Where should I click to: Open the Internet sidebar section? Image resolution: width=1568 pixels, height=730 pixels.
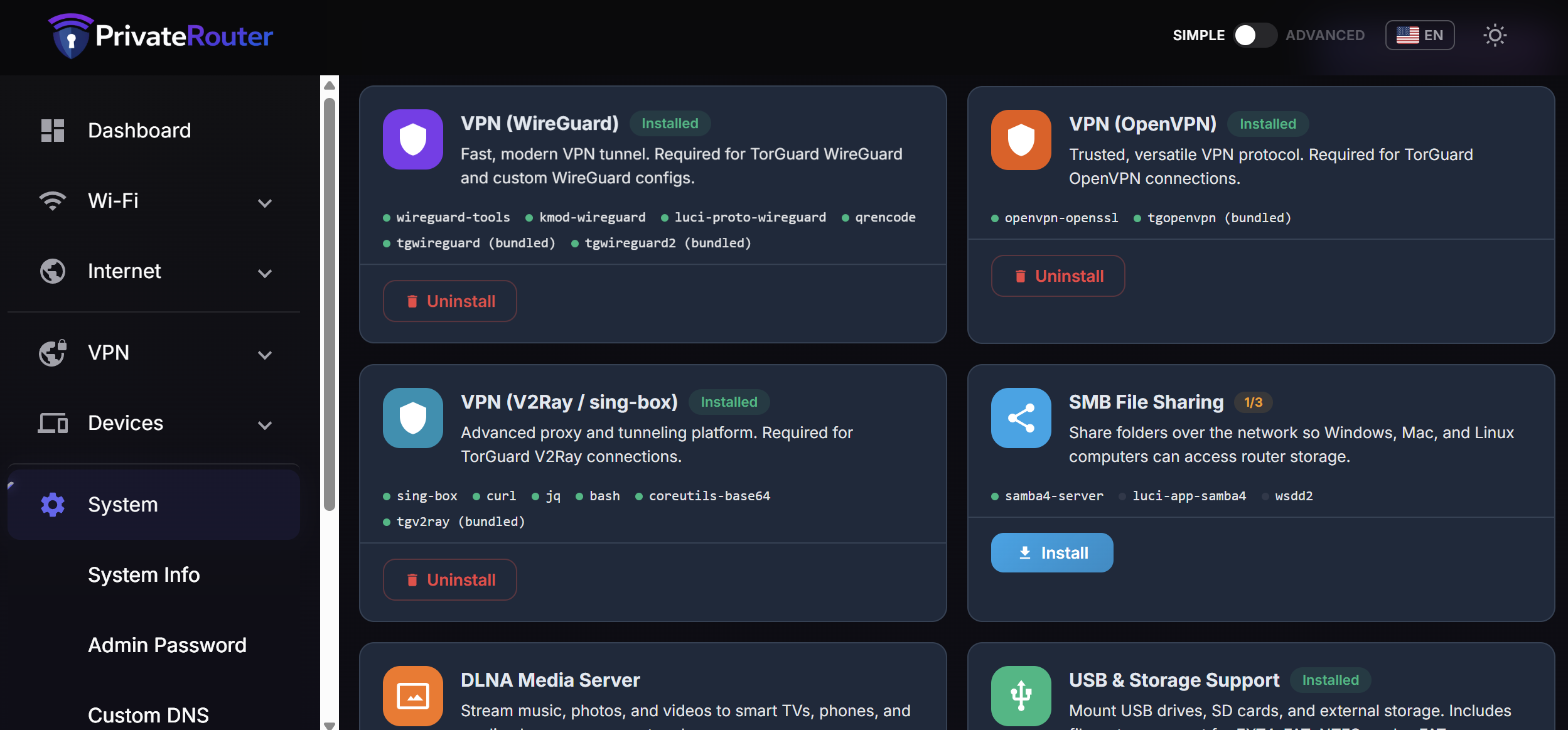tap(154, 271)
